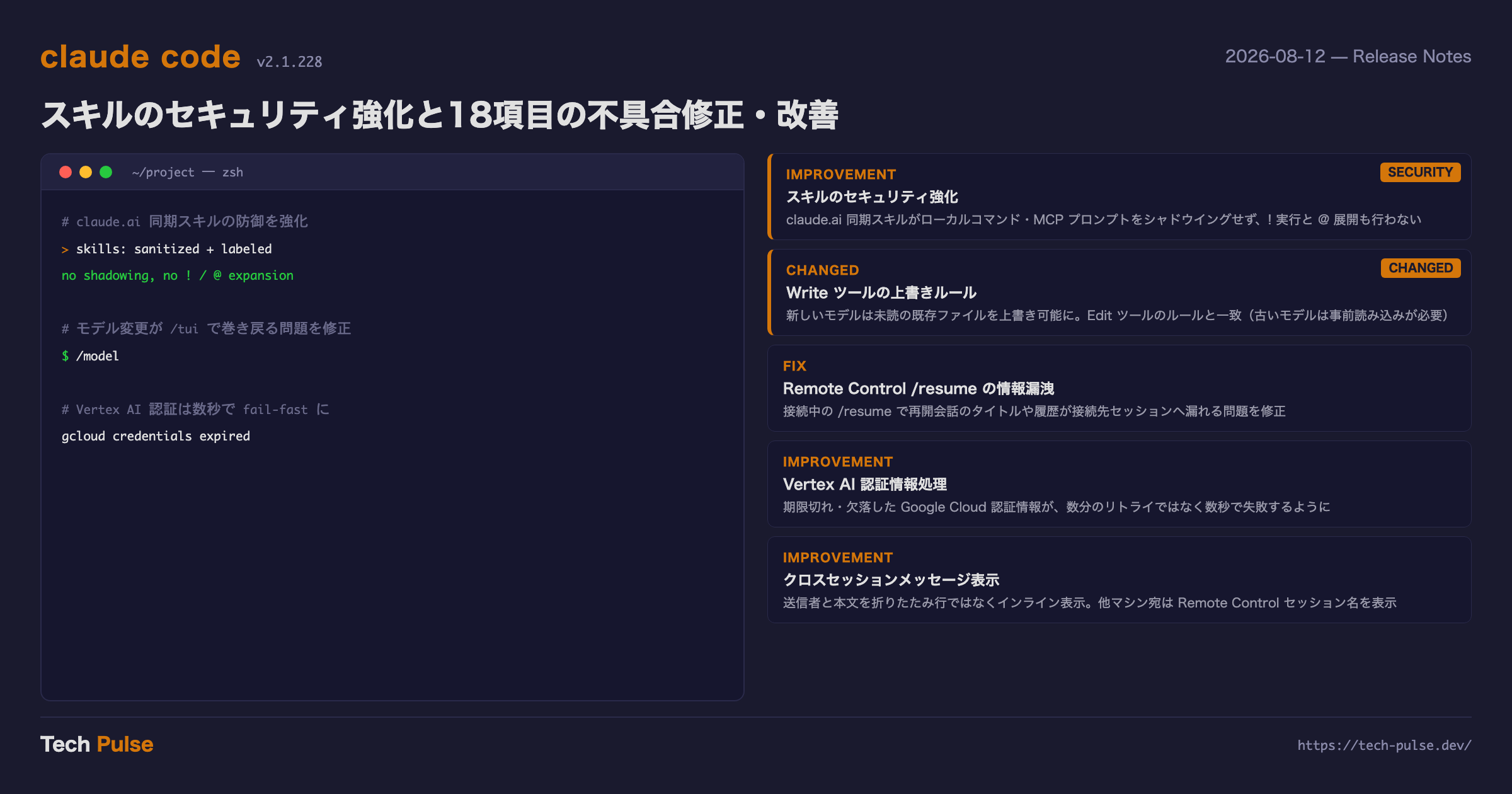Select the description starting "送信者と本文を折りたたみ行"
This screenshot has height=794, width=1512.
tap(1090, 602)
